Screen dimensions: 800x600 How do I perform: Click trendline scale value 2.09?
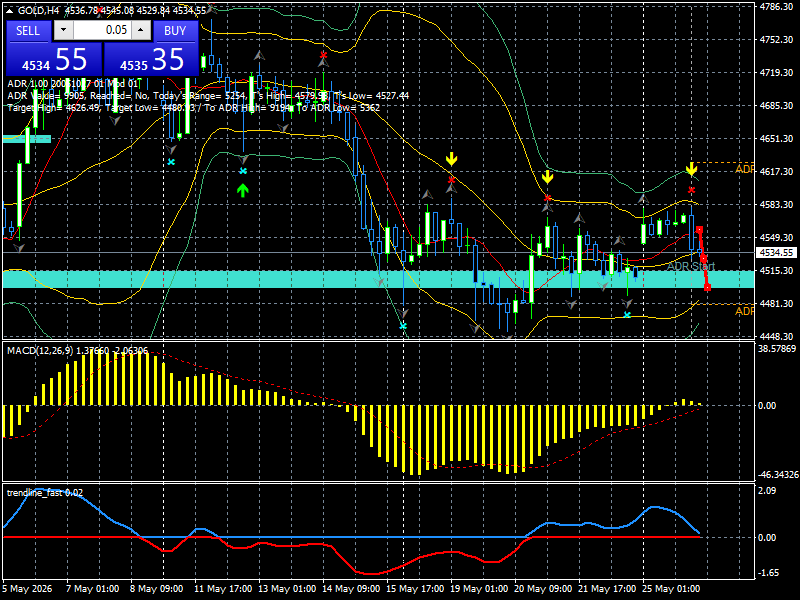click(767, 491)
